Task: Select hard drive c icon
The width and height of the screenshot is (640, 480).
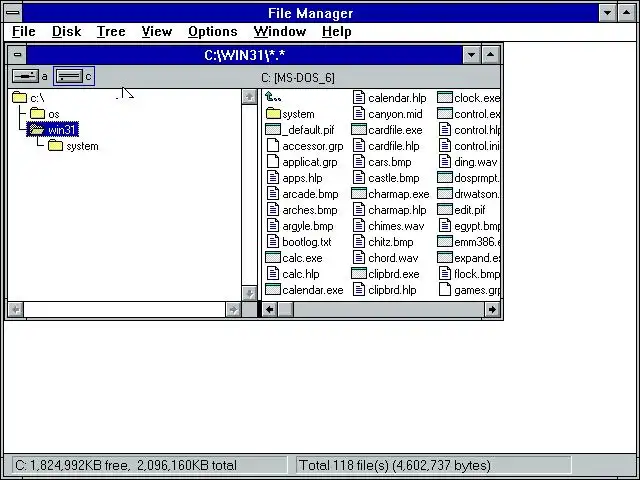Action: tap(69, 76)
